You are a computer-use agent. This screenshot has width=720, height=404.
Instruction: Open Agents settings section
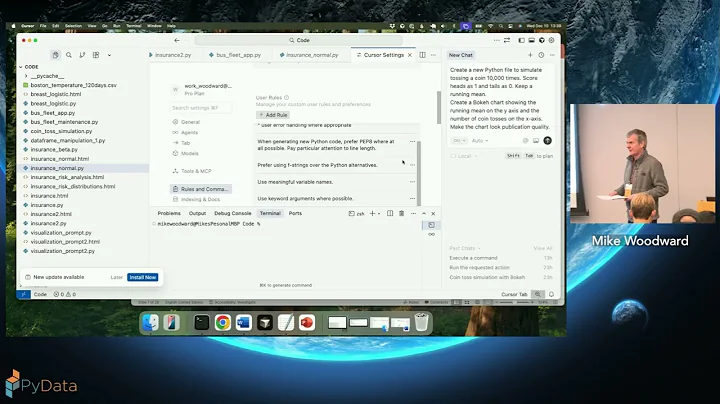tap(189, 133)
